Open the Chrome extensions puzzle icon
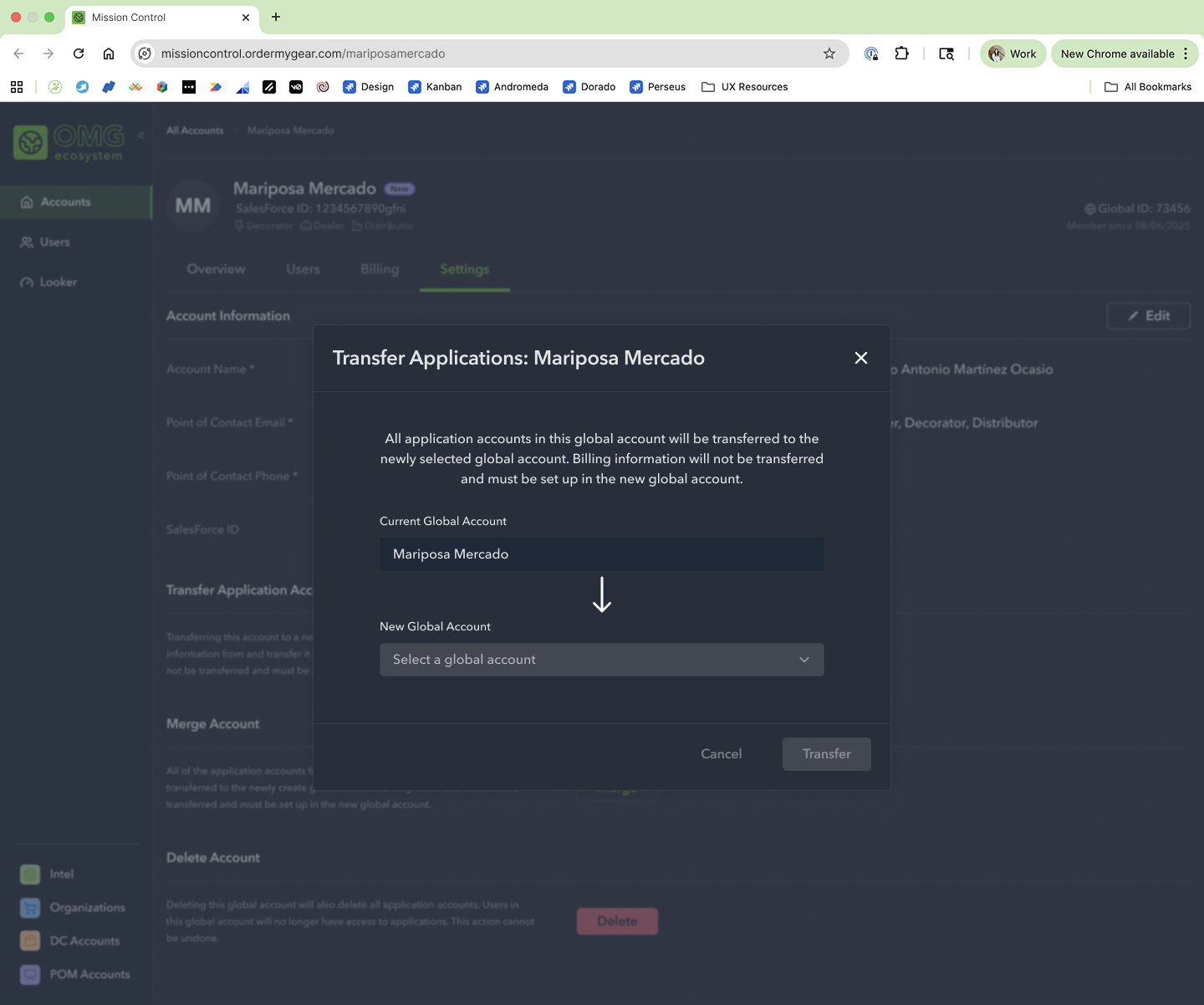This screenshot has height=1005, width=1204. [901, 54]
